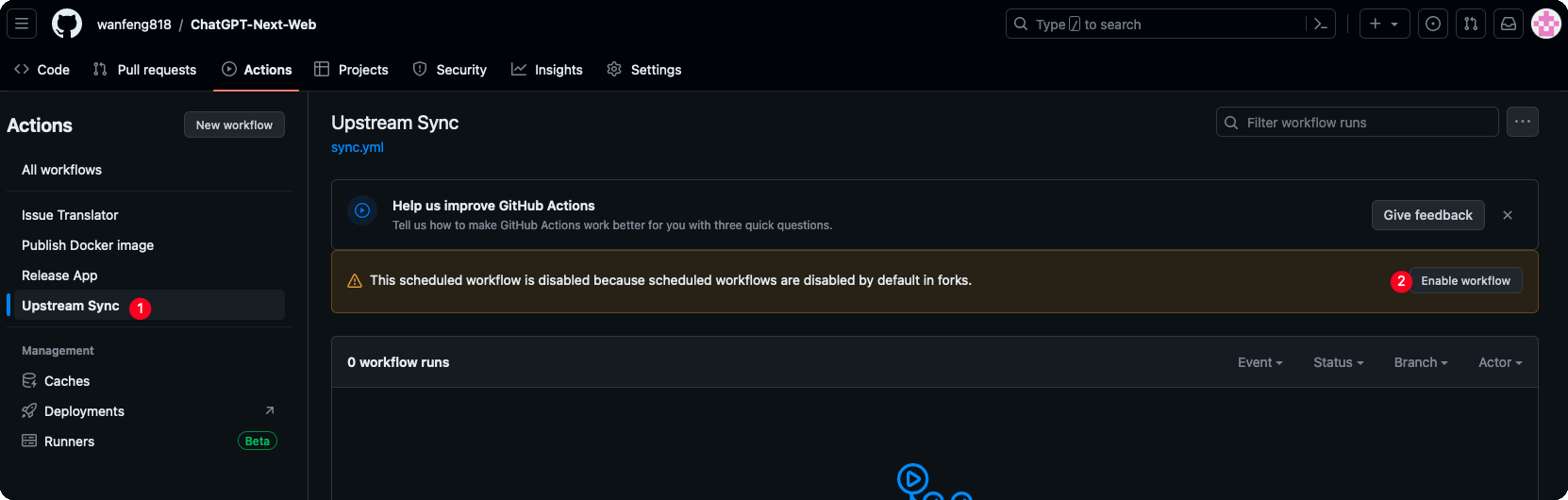The height and width of the screenshot is (500, 1568).
Task: Open the command palette icon
Action: click(x=1321, y=24)
